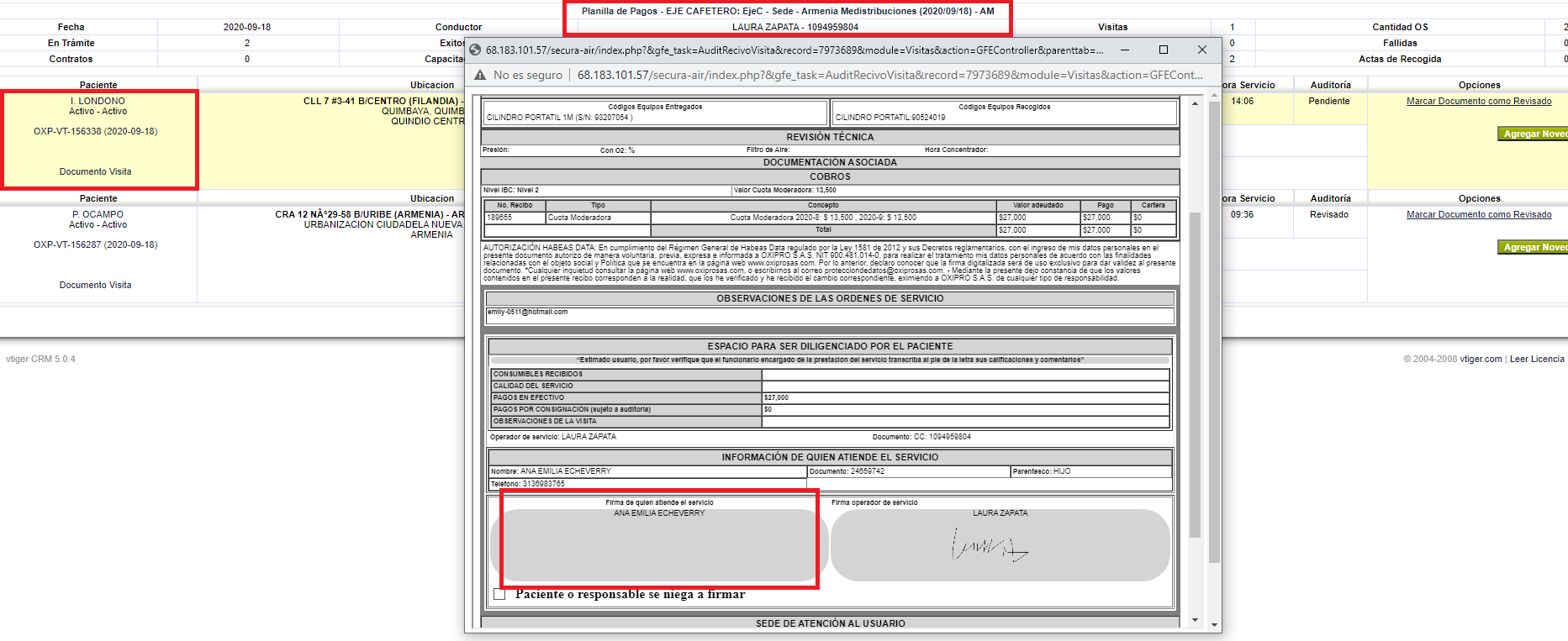Click patient name 'I. LONDONO'
The width and height of the screenshot is (1568, 641).
click(x=98, y=101)
